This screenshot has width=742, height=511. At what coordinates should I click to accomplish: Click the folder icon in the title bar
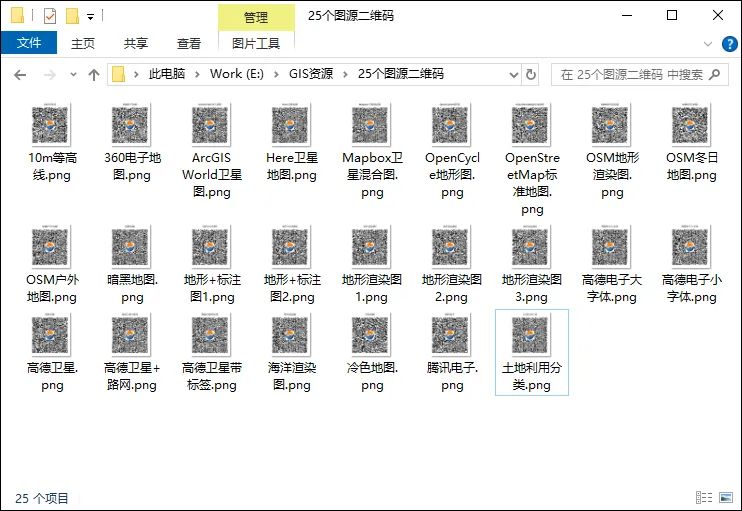click(17, 16)
